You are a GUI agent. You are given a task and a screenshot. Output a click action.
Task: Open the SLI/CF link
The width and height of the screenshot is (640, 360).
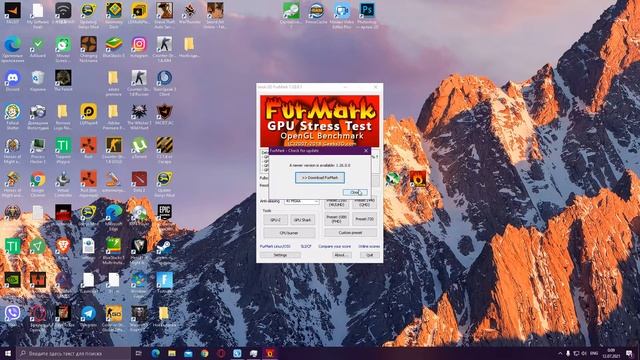pos(306,247)
